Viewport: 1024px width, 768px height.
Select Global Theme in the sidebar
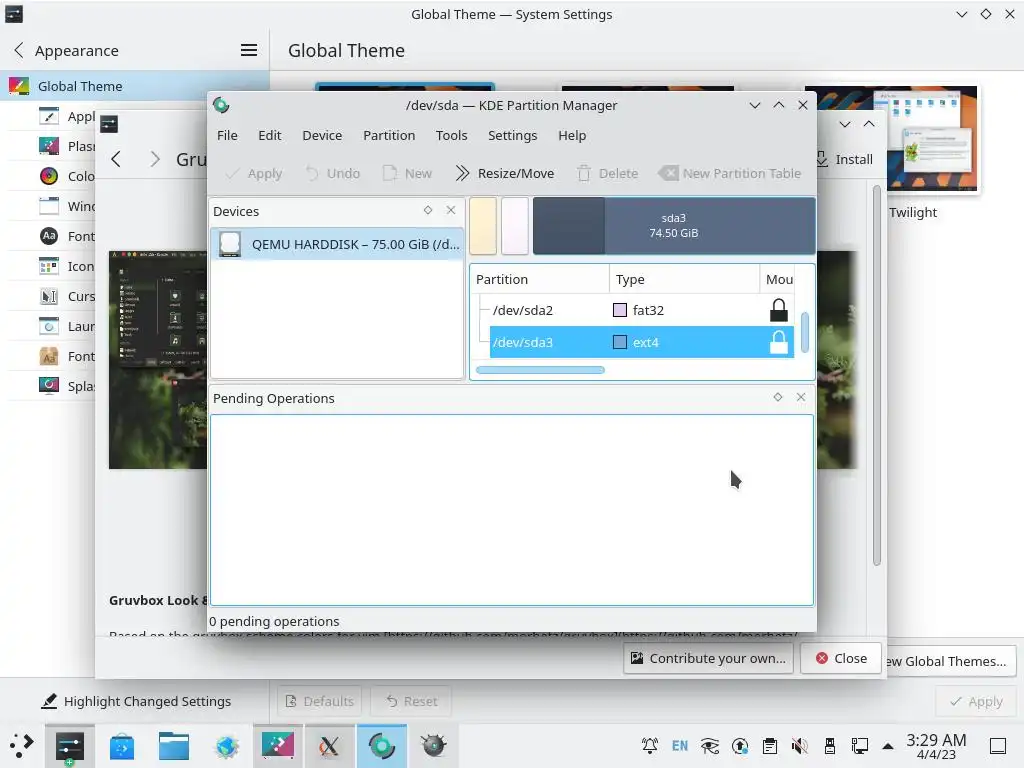[x=135, y=86]
